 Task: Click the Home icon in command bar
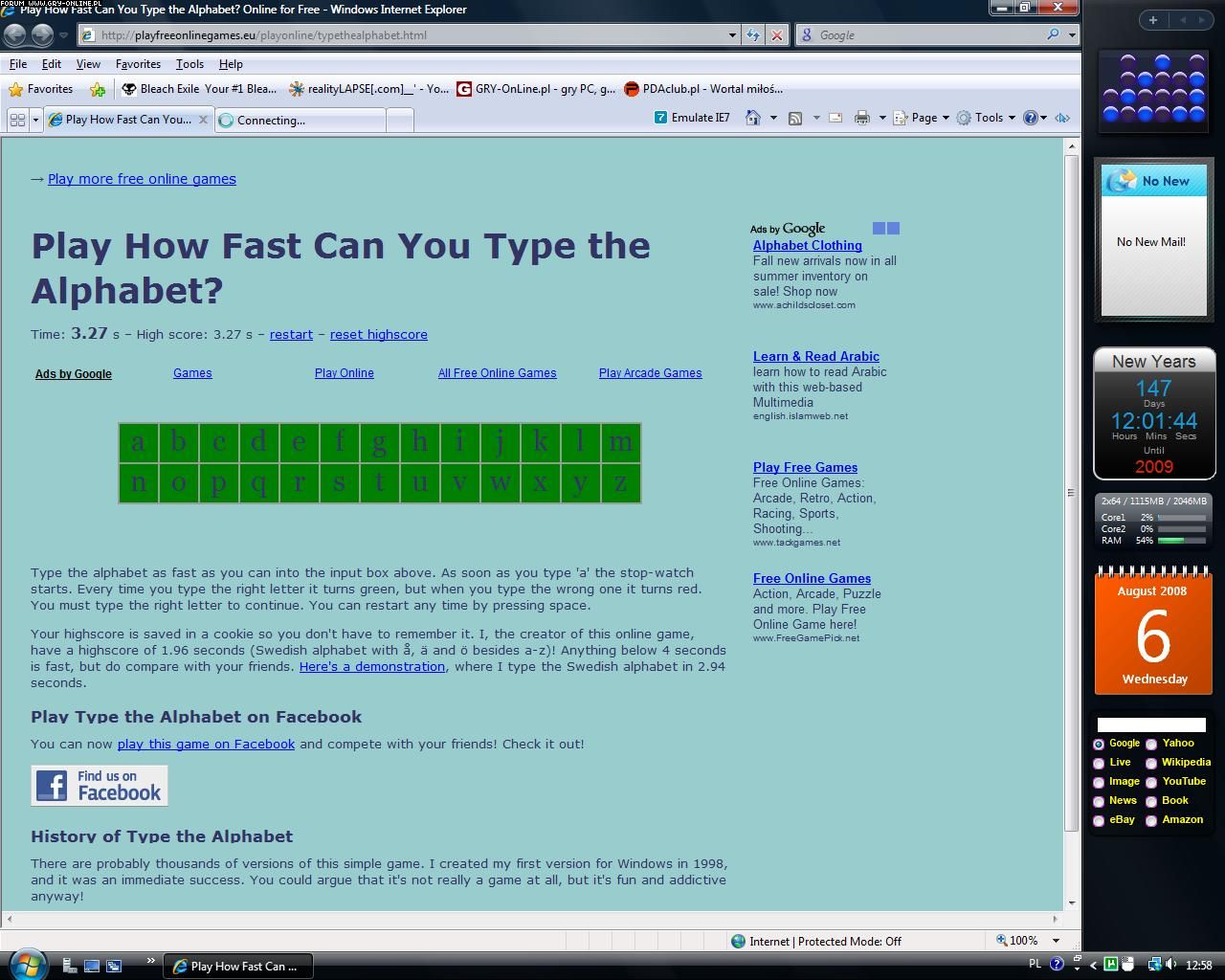pos(753,118)
